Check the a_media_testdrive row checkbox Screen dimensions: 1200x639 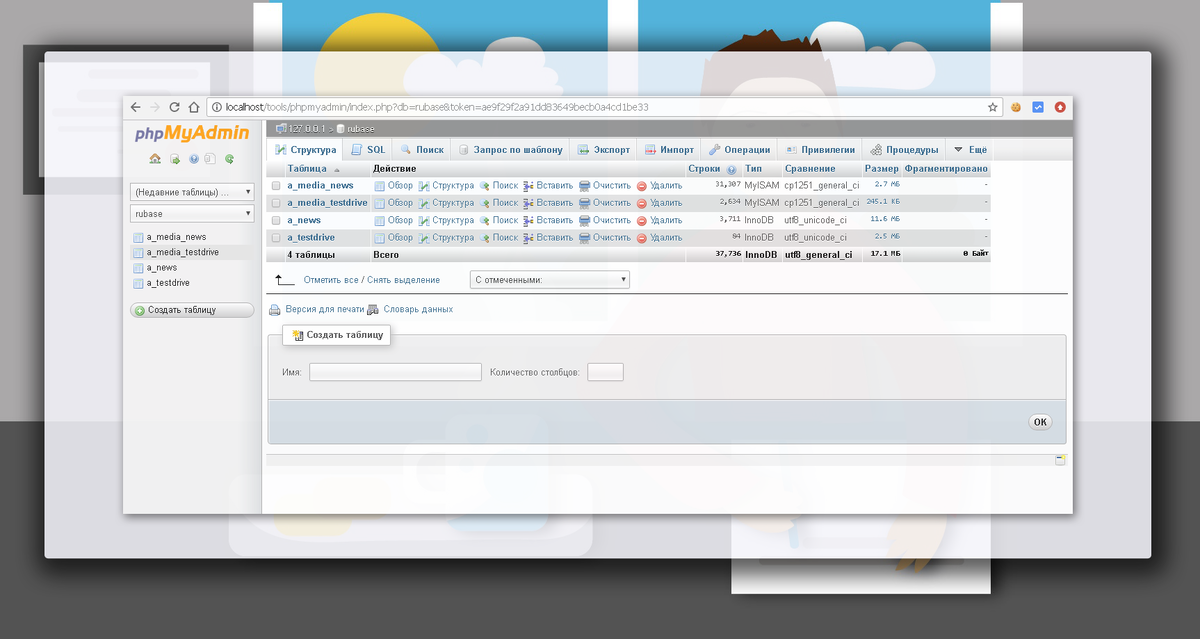tap(274, 202)
